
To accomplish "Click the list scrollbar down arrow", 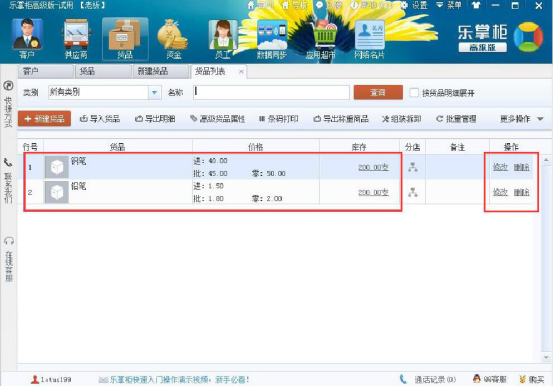I will 546,357.
